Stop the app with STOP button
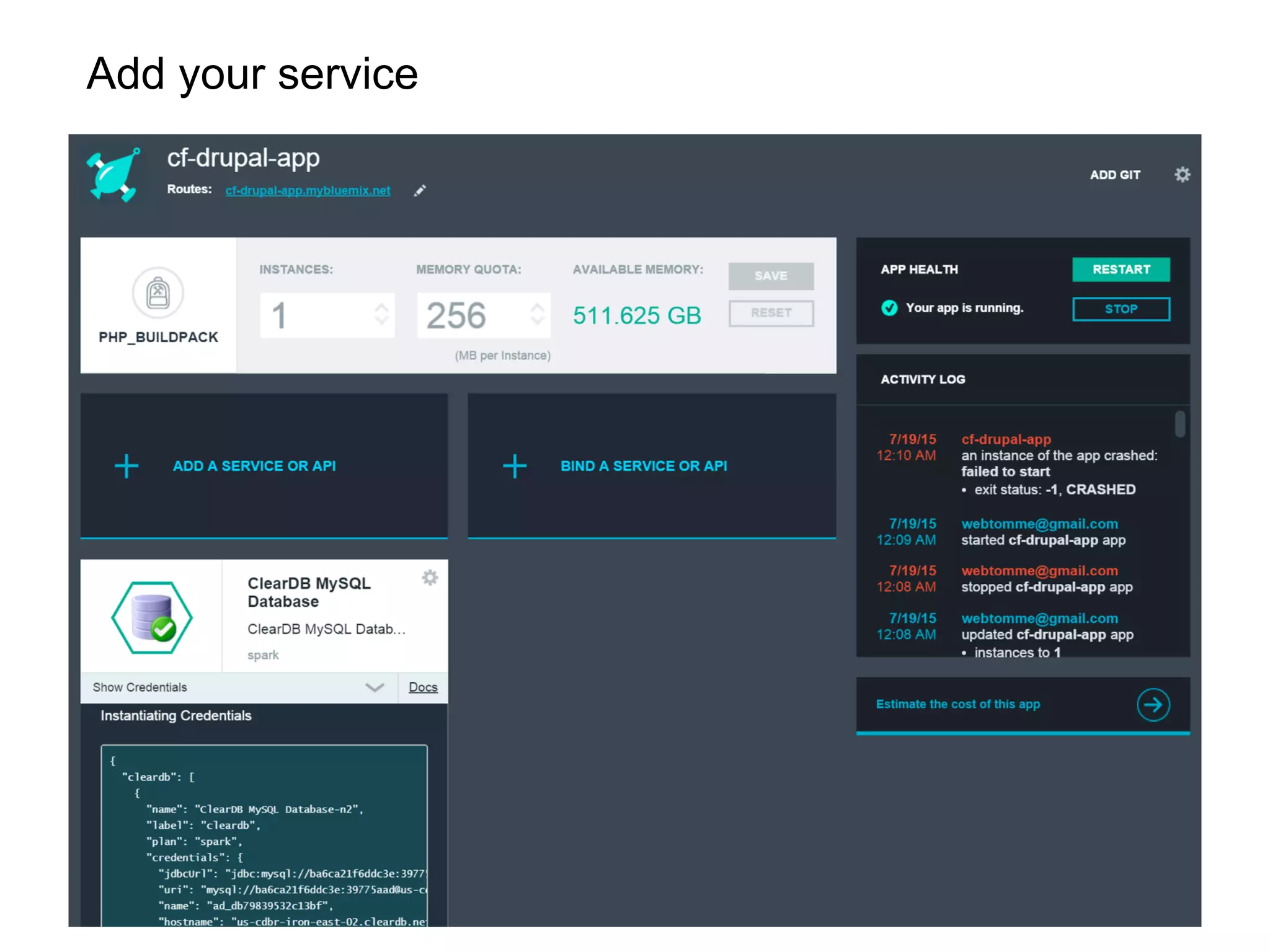Image resolution: width=1270 pixels, height=952 pixels. coord(1121,309)
